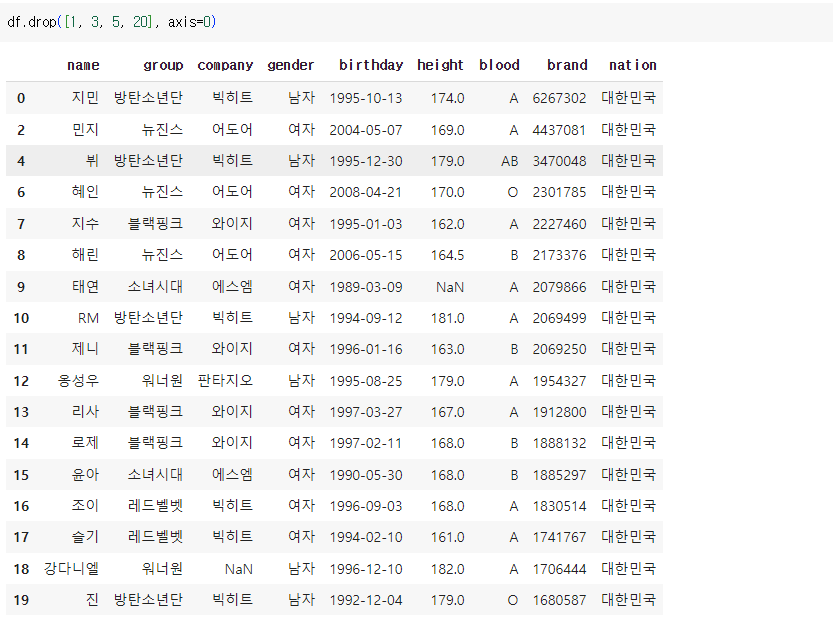The height and width of the screenshot is (624, 833).
Task: Click brand value '4437081'
Action: click(559, 130)
